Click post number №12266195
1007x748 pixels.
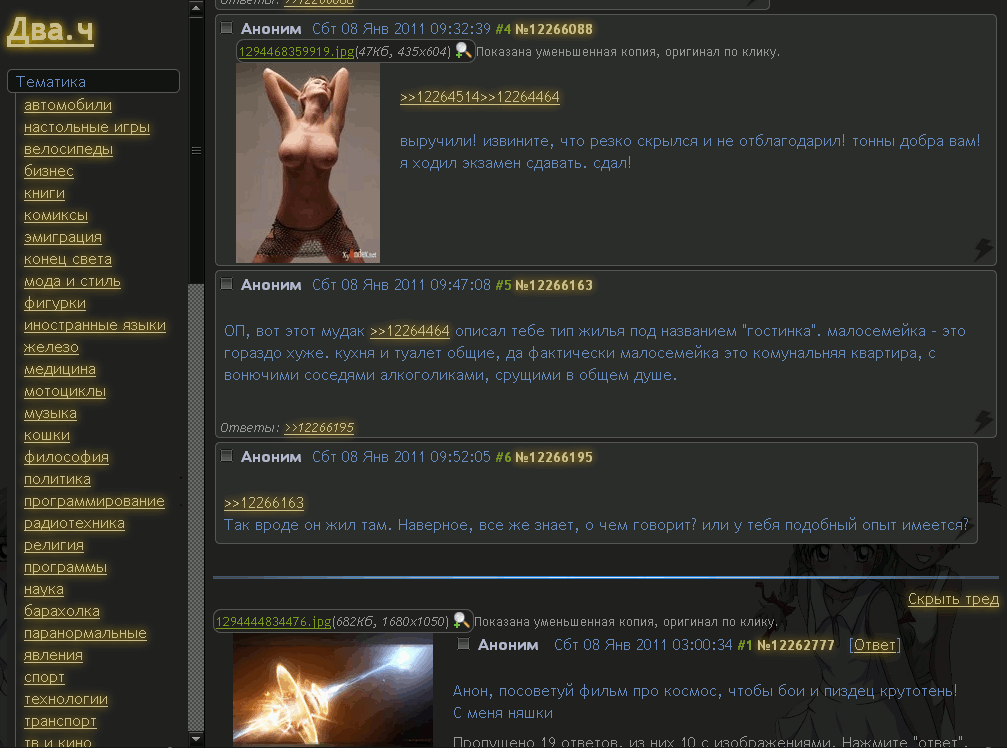pyautogui.click(x=554, y=457)
